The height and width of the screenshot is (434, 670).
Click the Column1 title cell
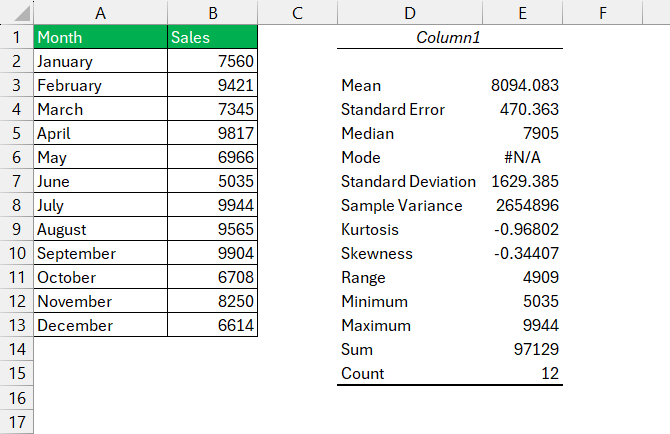point(450,37)
